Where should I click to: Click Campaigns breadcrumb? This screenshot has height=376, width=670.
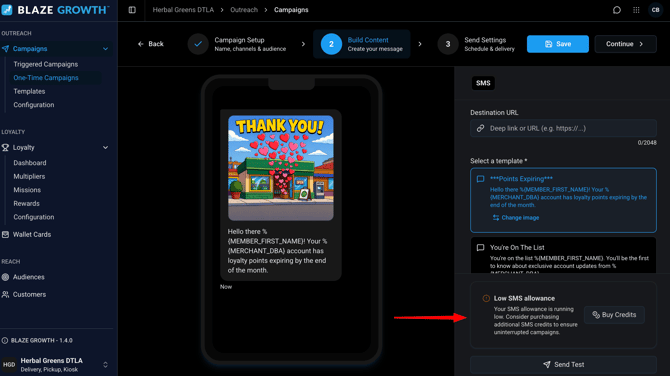tap(291, 10)
